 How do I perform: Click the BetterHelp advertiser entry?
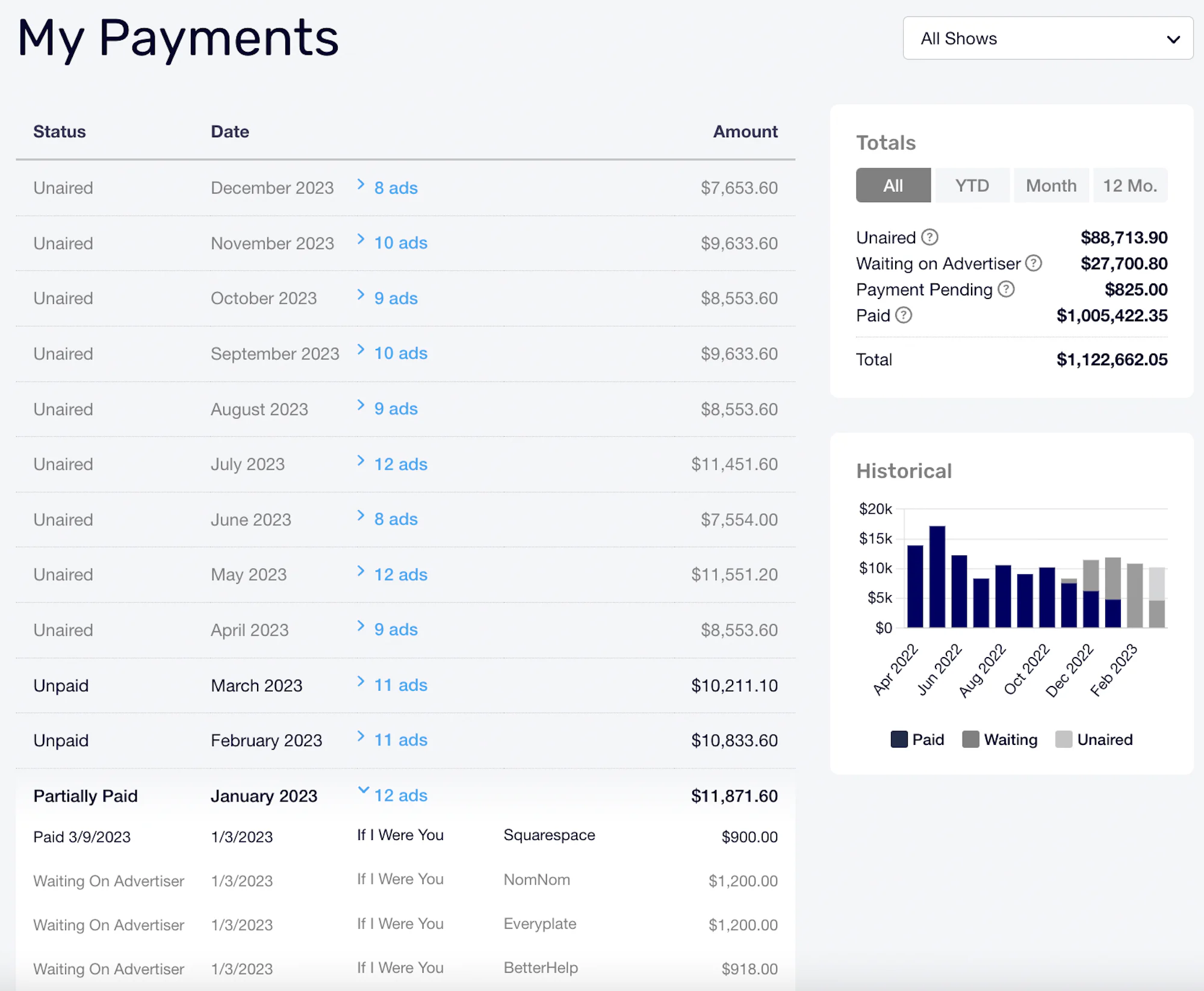(541, 968)
